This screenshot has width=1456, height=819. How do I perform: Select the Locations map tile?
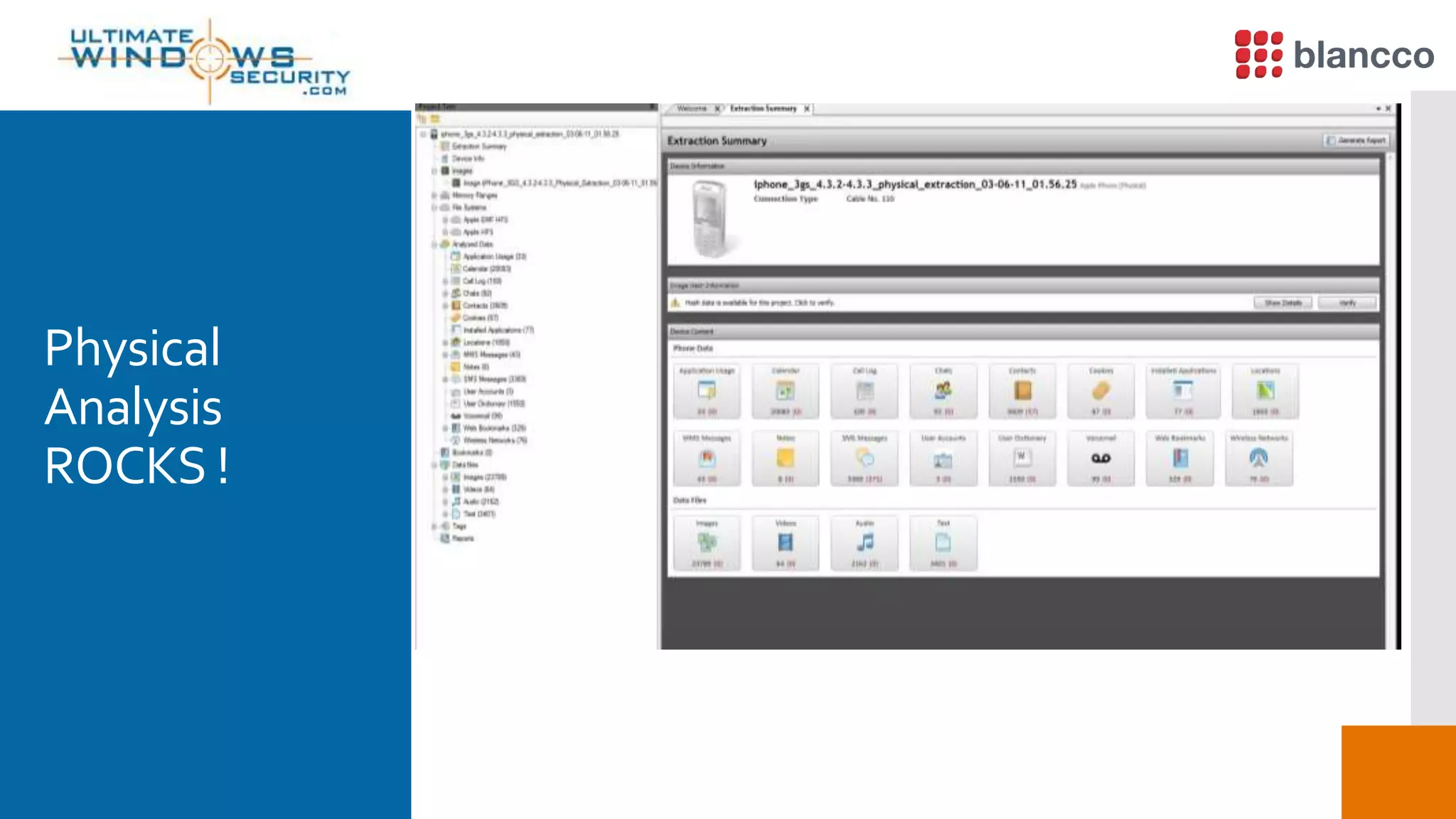1265,391
